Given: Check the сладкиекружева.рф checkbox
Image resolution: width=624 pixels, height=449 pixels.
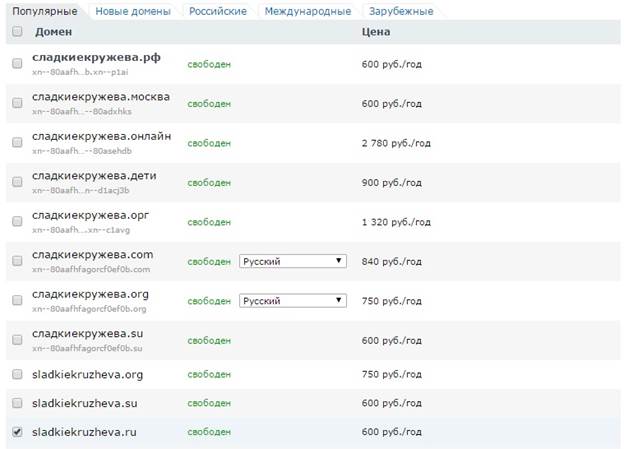Looking at the screenshot, I should pos(17,63).
